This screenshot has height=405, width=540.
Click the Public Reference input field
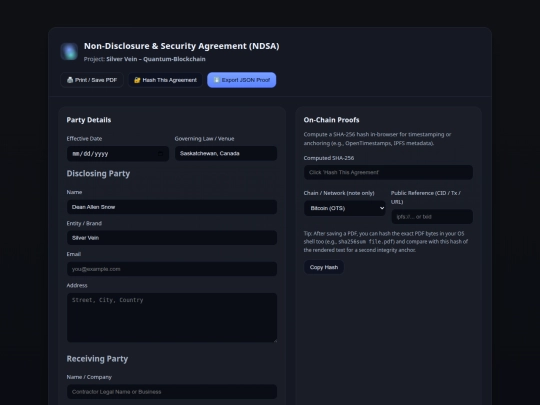pyautogui.click(x=432, y=217)
